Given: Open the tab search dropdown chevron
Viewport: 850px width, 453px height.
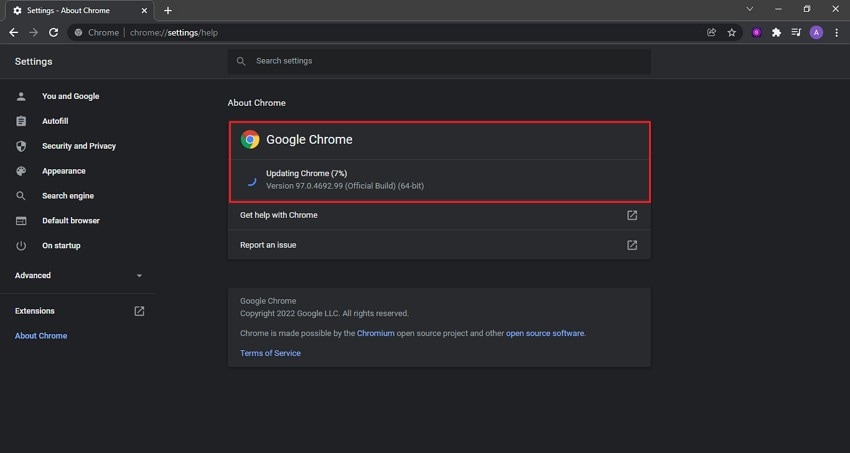Looking at the screenshot, I should coord(750,9).
